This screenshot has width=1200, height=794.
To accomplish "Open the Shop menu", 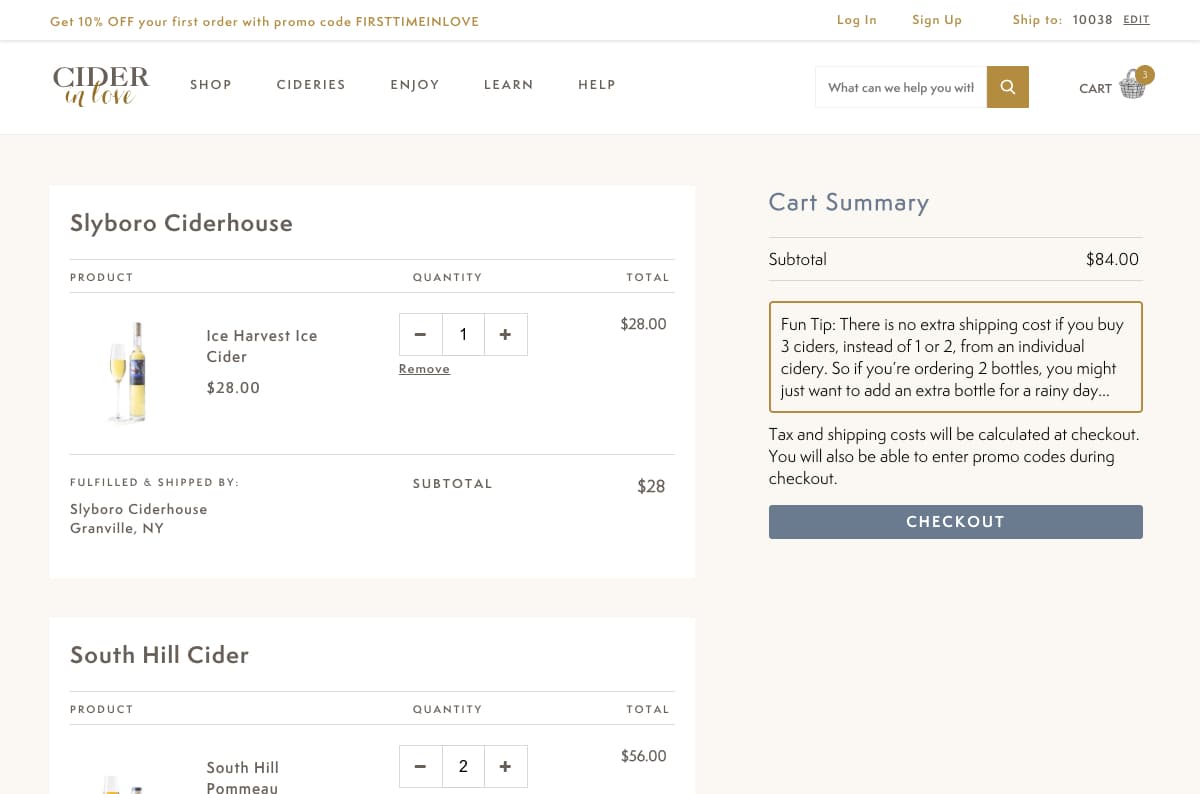I will [x=211, y=85].
